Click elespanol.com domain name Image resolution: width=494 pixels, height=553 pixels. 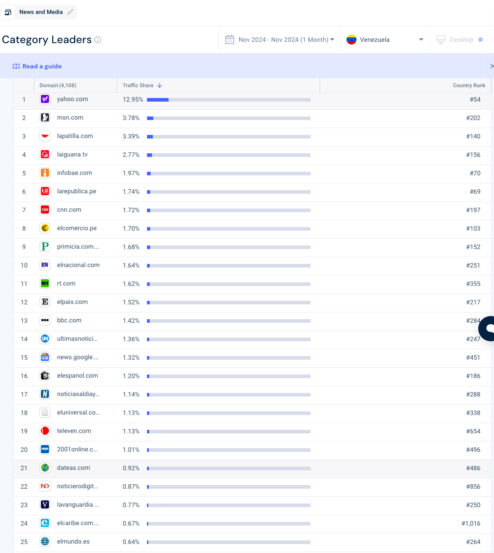[x=77, y=376]
